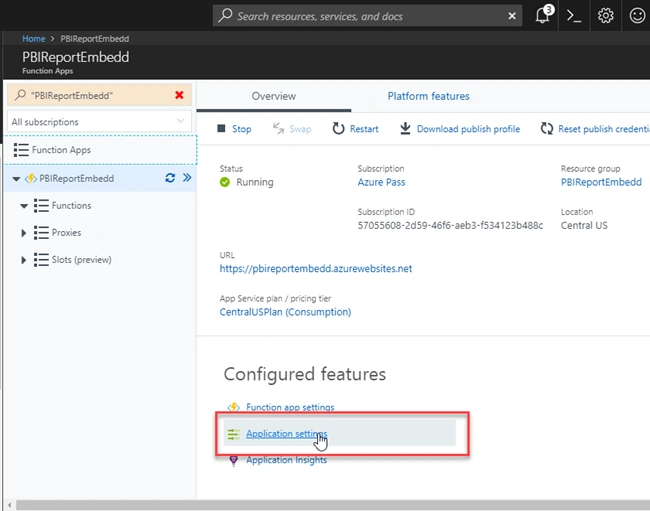Clear the function app filter red X
650x511 pixels.
click(179, 95)
